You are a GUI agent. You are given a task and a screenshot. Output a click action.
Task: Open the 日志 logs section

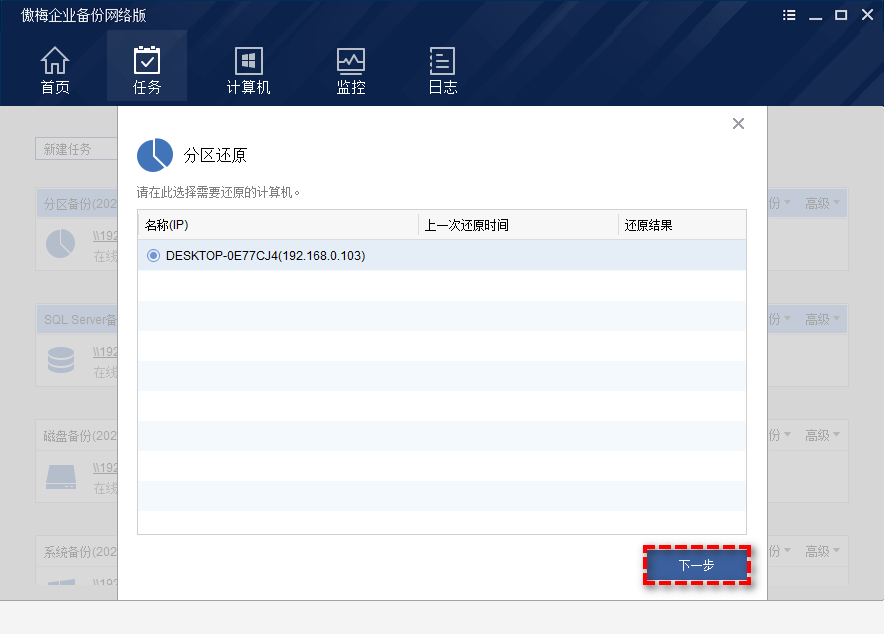pyautogui.click(x=442, y=70)
